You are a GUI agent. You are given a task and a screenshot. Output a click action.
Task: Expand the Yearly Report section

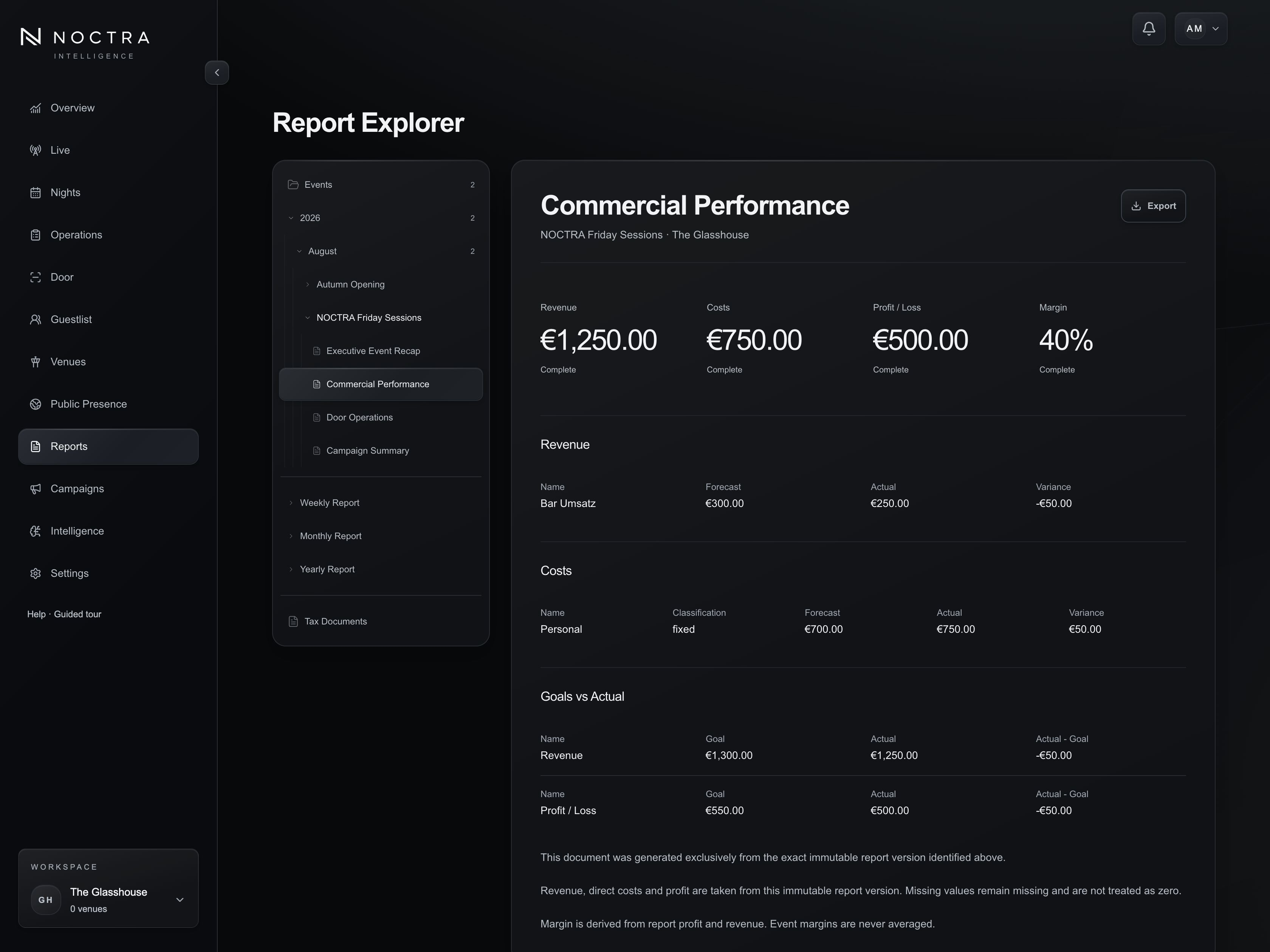click(x=381, y=569)
